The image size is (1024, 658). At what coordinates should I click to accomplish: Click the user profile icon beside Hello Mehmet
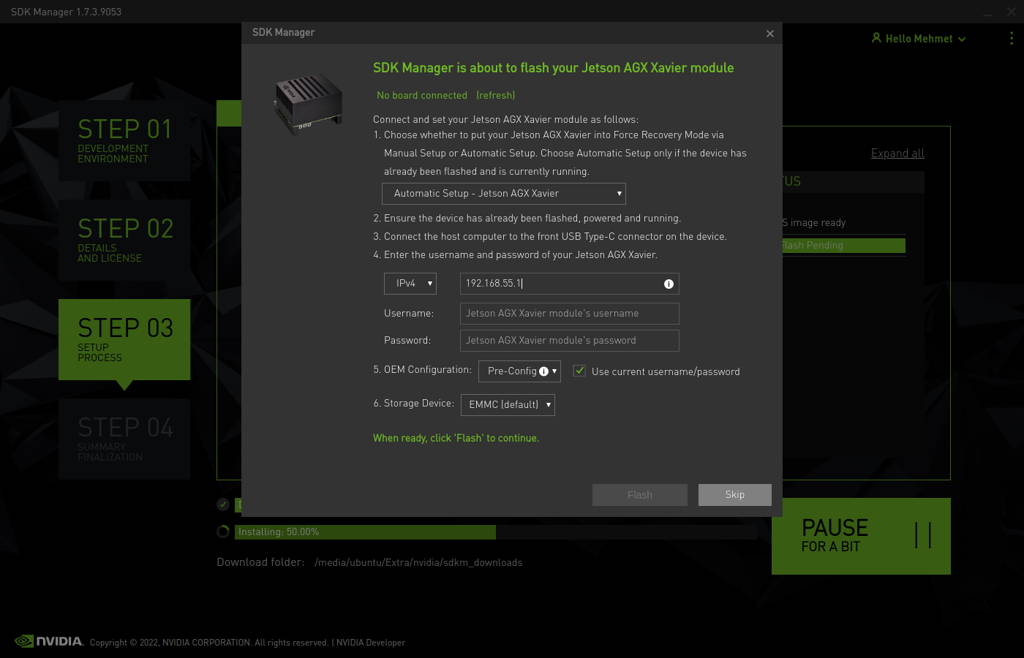pyautogui.click(x=876, y=38)
